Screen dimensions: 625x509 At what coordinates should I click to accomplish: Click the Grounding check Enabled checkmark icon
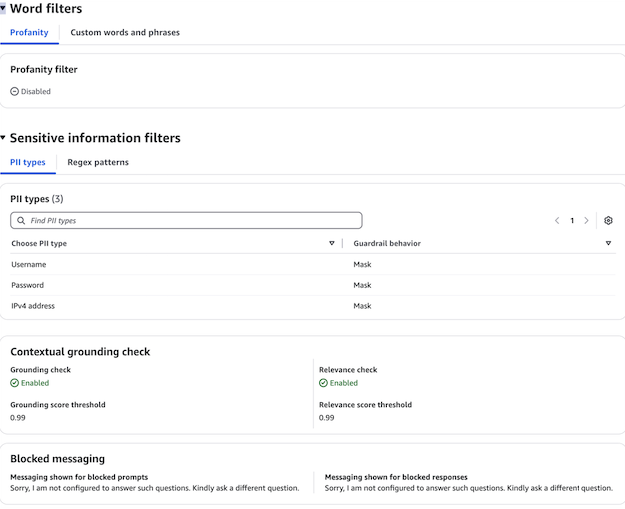[14, 383]
